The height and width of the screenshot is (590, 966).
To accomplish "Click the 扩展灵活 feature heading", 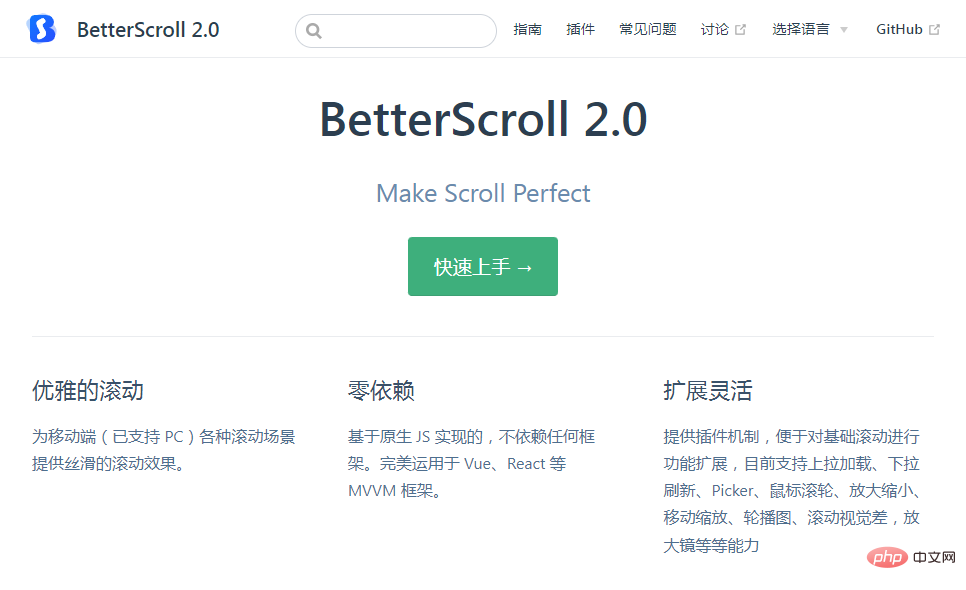I will (707, 391).
